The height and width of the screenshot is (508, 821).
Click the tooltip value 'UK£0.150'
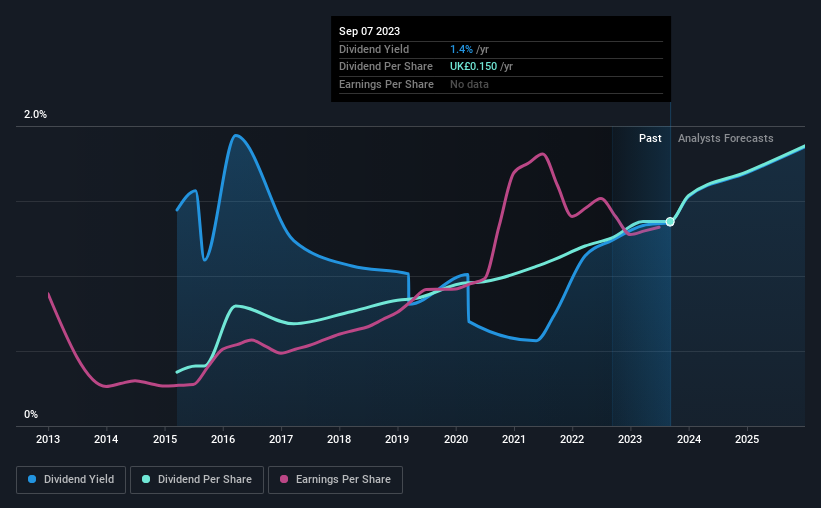(473, 67)
